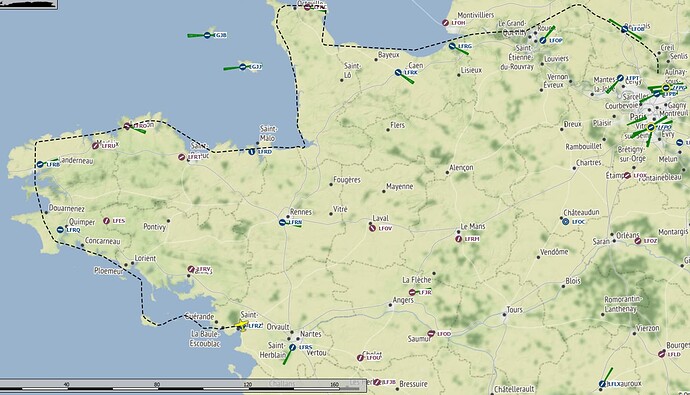Click the LFRG airport icon near the coast

click(452, 46)
